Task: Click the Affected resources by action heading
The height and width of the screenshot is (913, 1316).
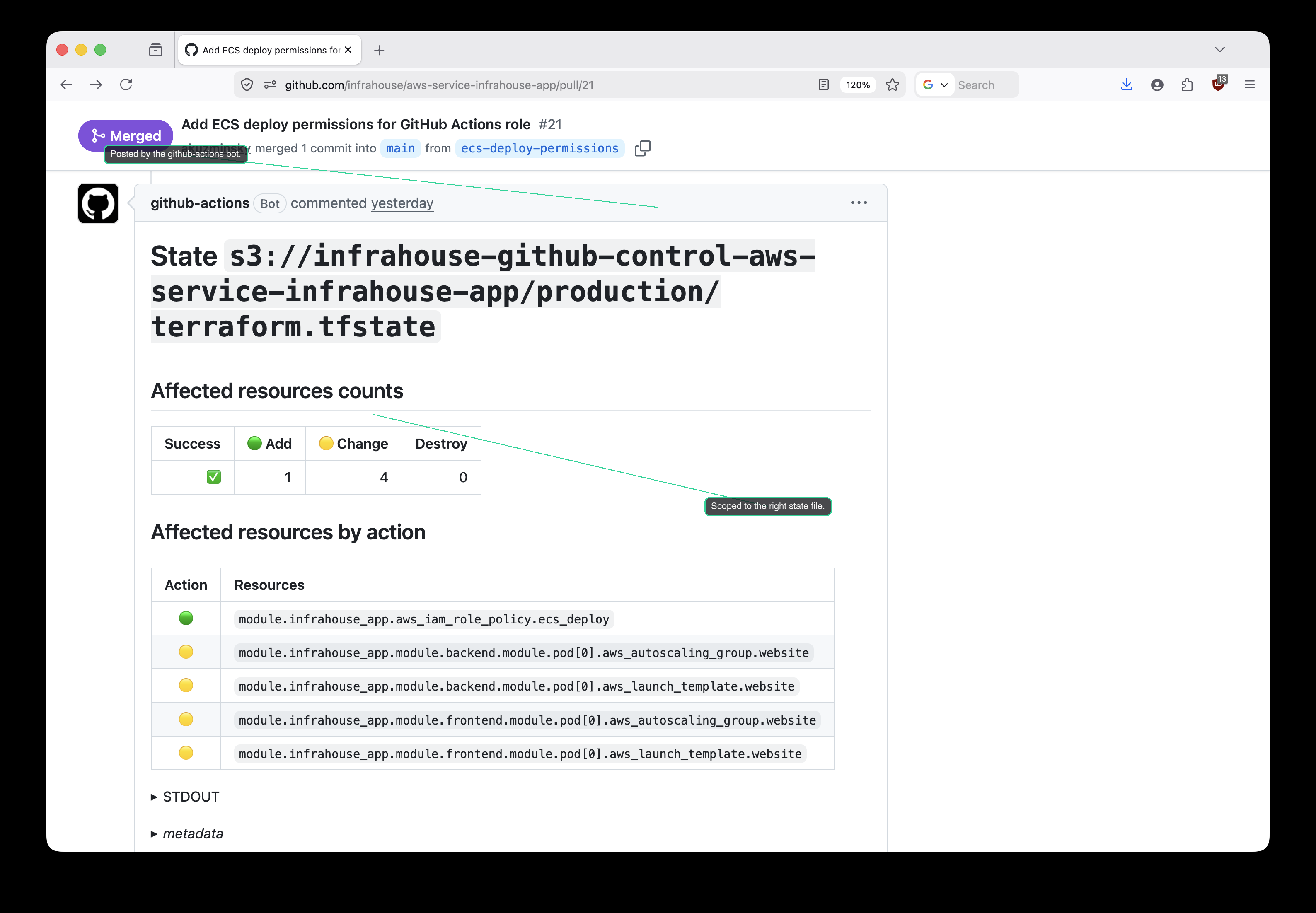Action: 288,532
